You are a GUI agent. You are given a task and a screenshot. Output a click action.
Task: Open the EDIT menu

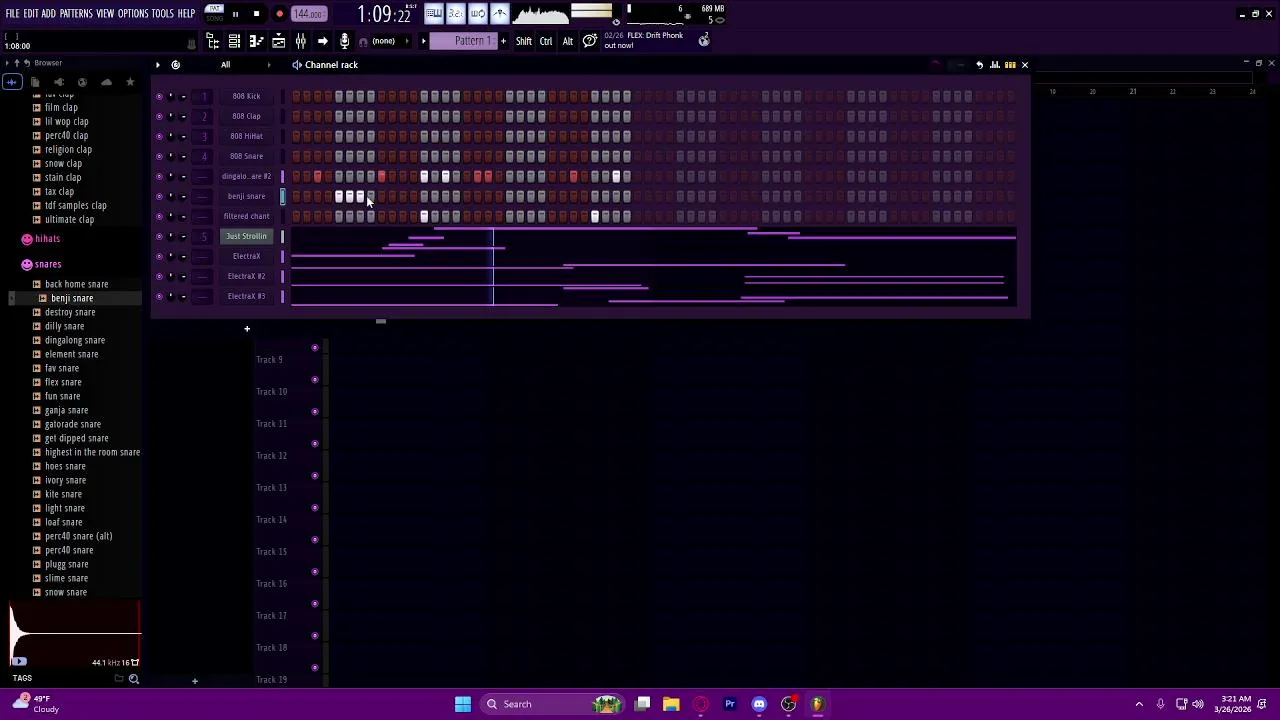(x=31, y=14)
